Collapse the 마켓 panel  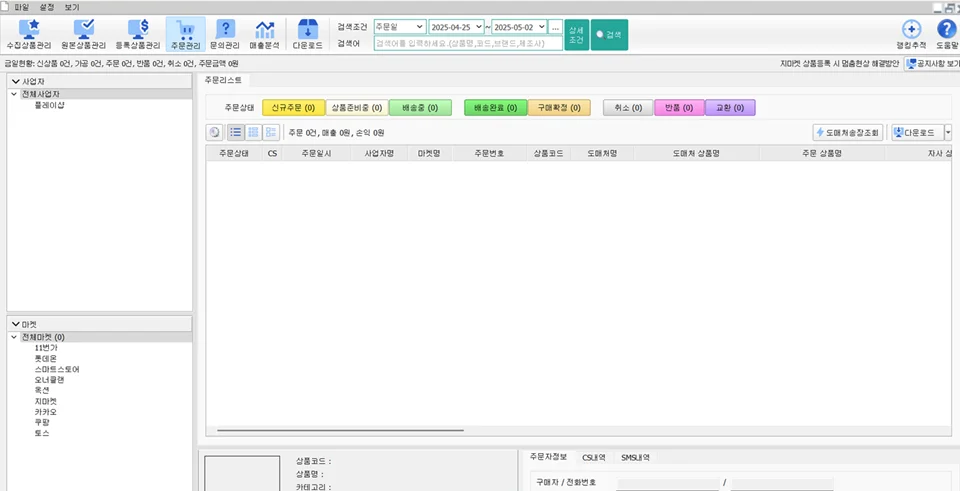coord(16,324)
